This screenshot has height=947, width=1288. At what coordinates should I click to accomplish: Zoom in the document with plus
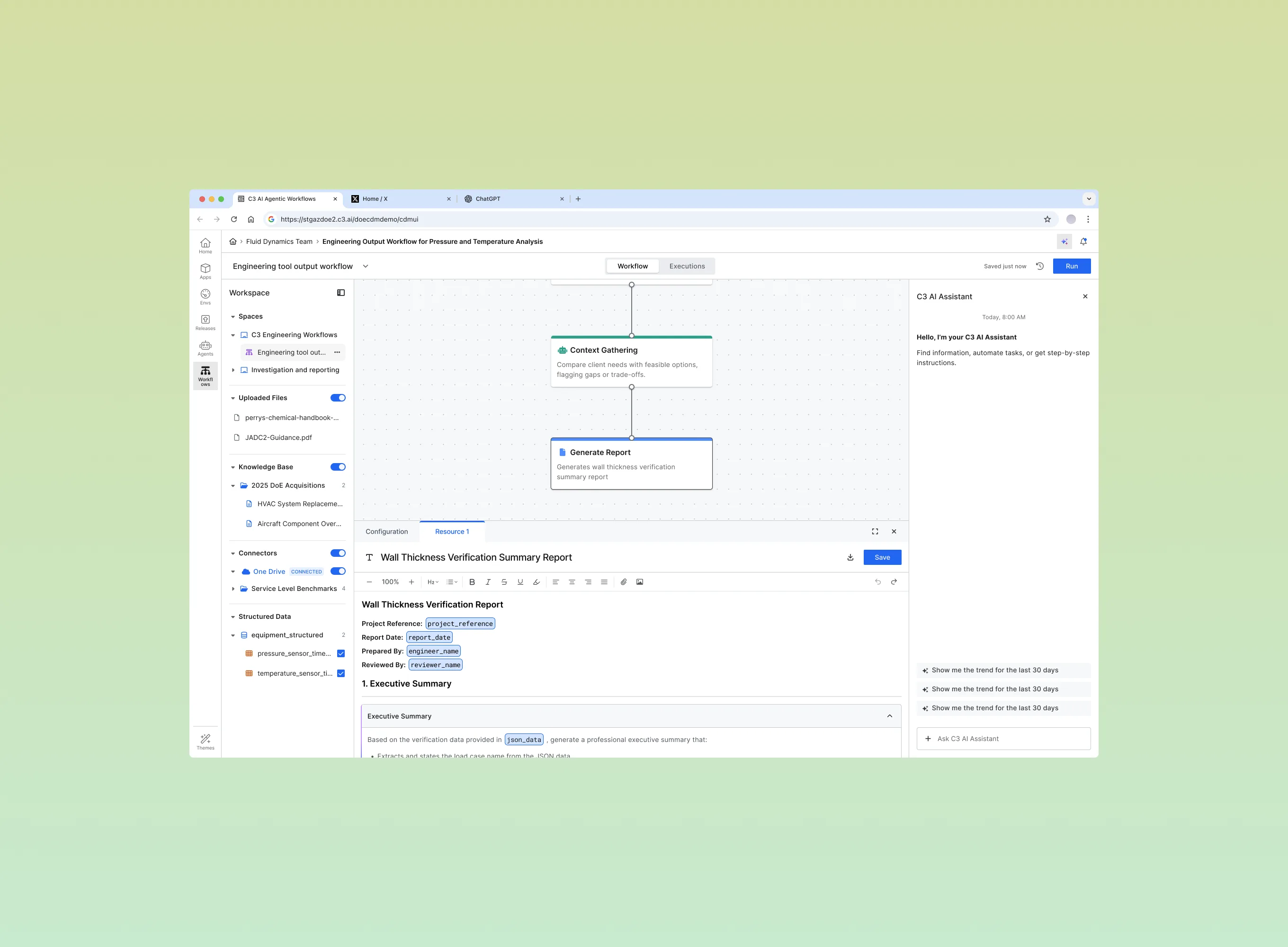coord(411,582)
